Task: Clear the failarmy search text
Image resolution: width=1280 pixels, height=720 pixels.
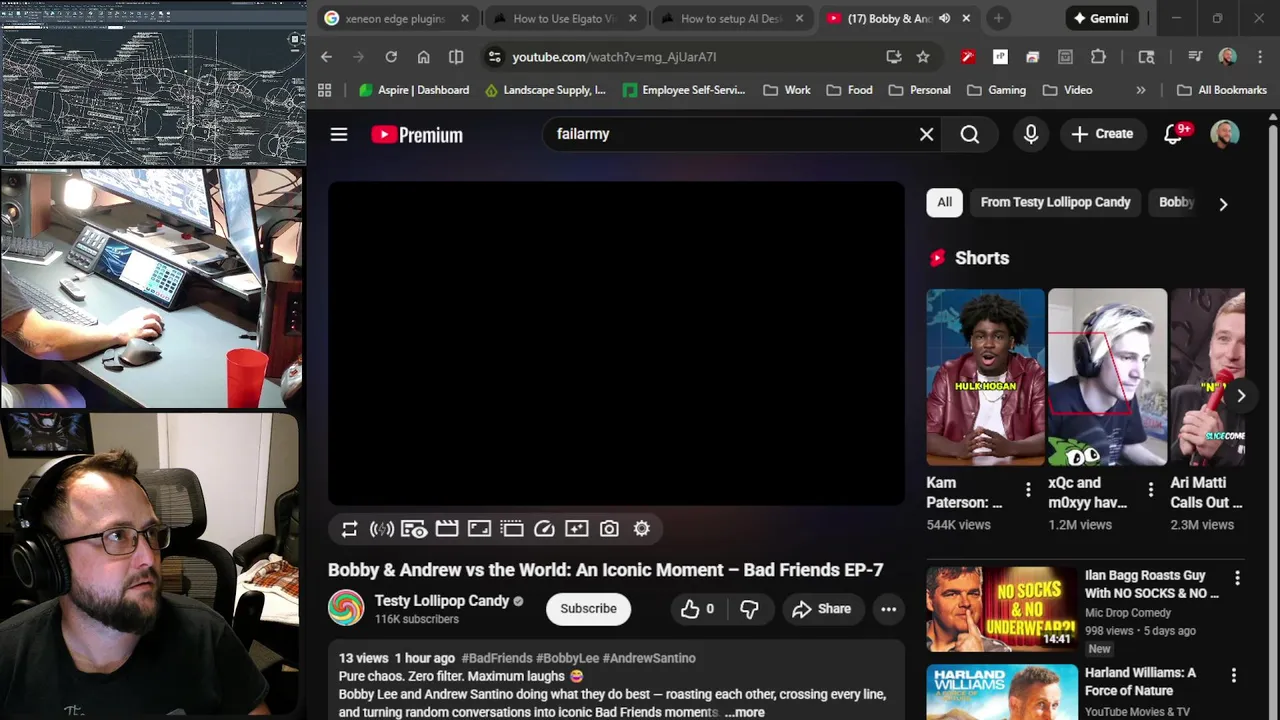Action: (x=927, y=134)
